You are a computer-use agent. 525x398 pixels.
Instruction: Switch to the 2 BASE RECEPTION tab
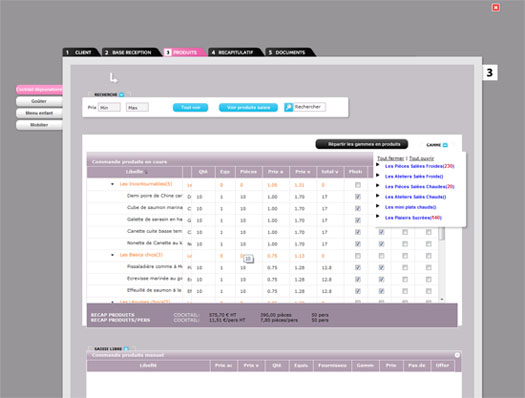(x=131, y=52)
